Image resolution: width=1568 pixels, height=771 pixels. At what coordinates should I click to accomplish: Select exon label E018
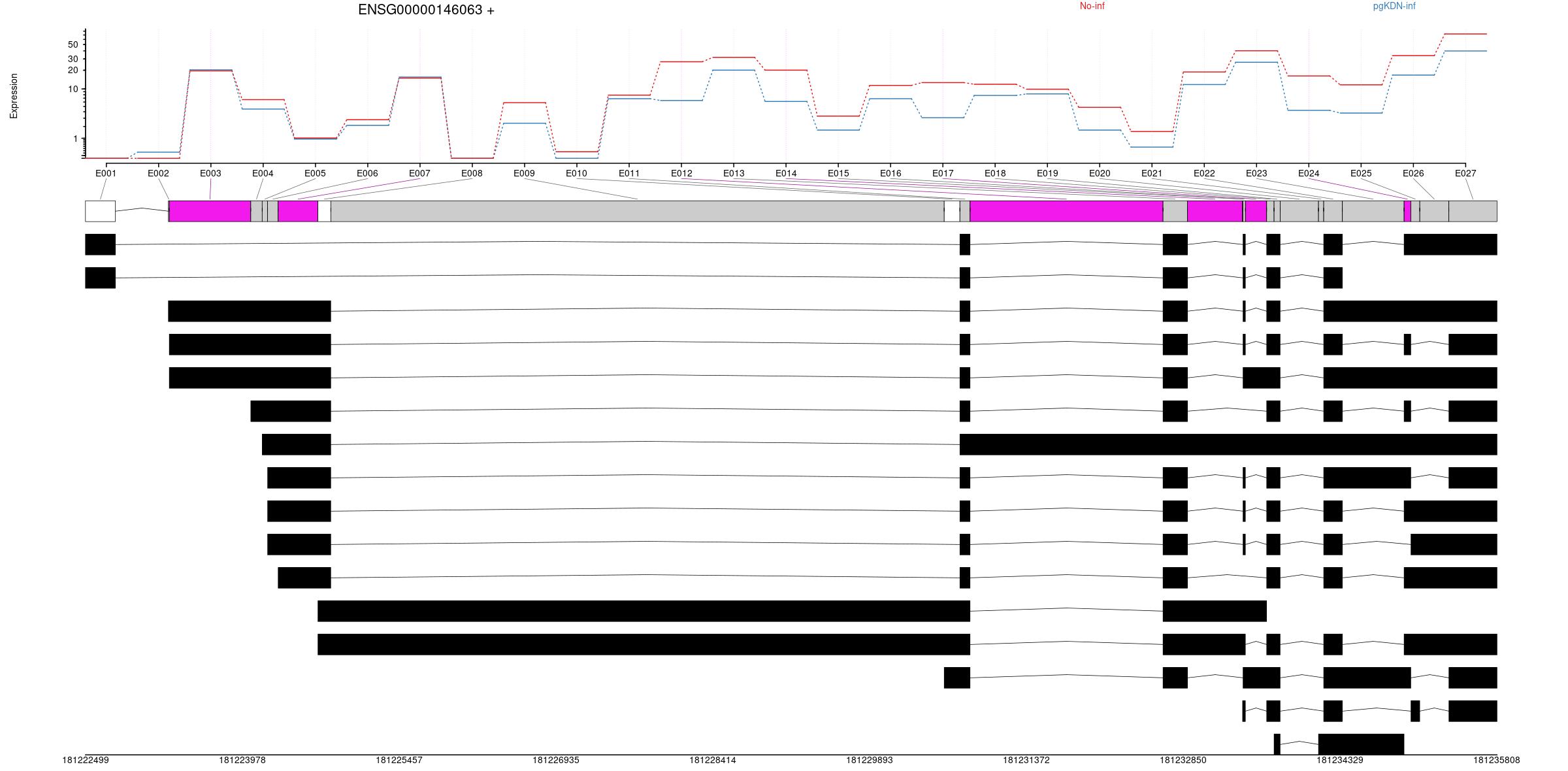coord(995,173)
